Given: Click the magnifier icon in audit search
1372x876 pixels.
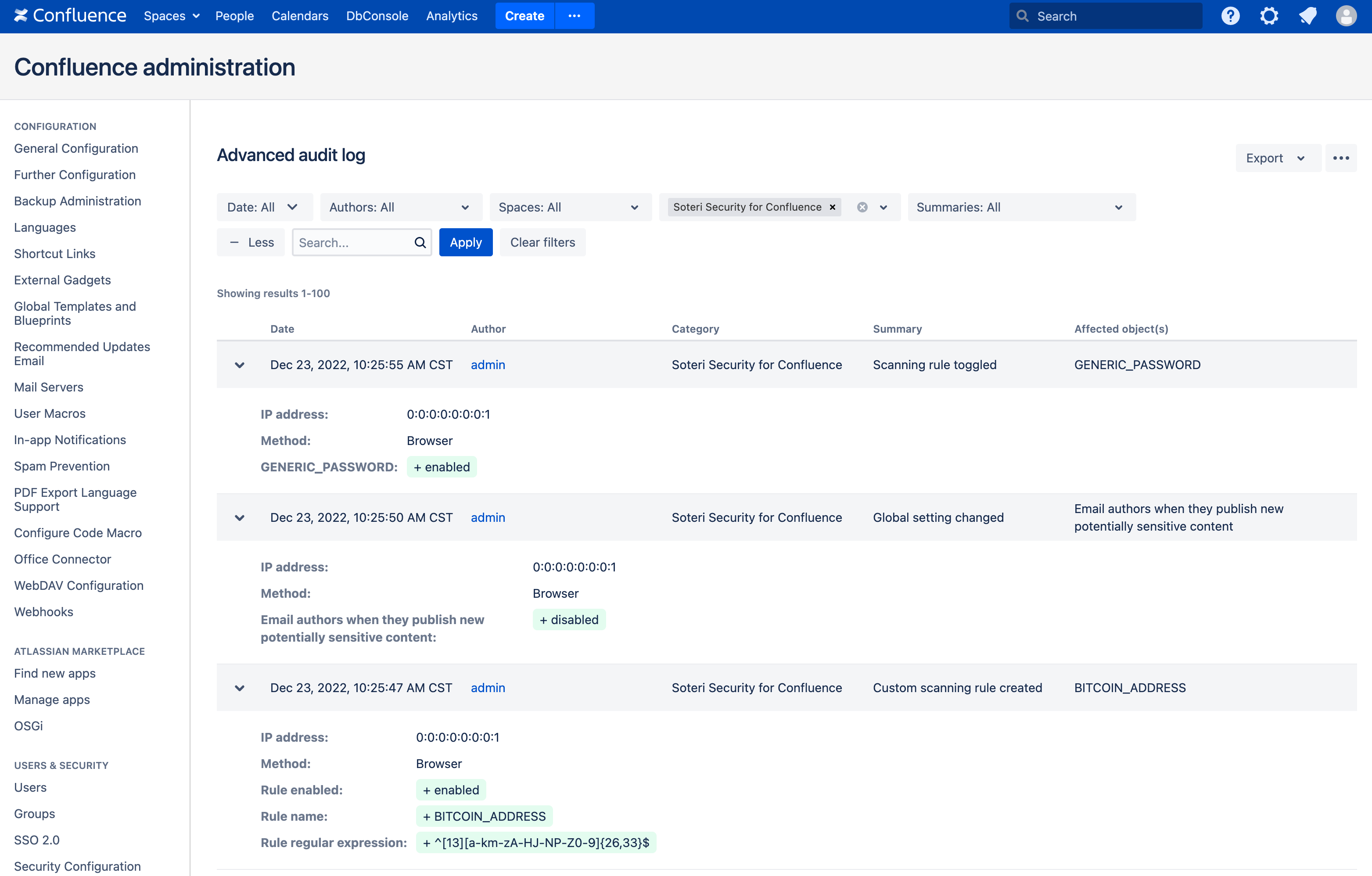Looking at the screenshot, I should point(420,243).
